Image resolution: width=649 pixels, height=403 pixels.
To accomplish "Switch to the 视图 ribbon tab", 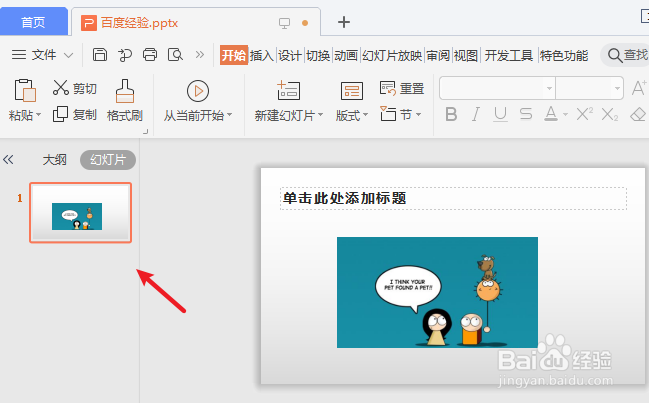I will [x=466, y=55].
